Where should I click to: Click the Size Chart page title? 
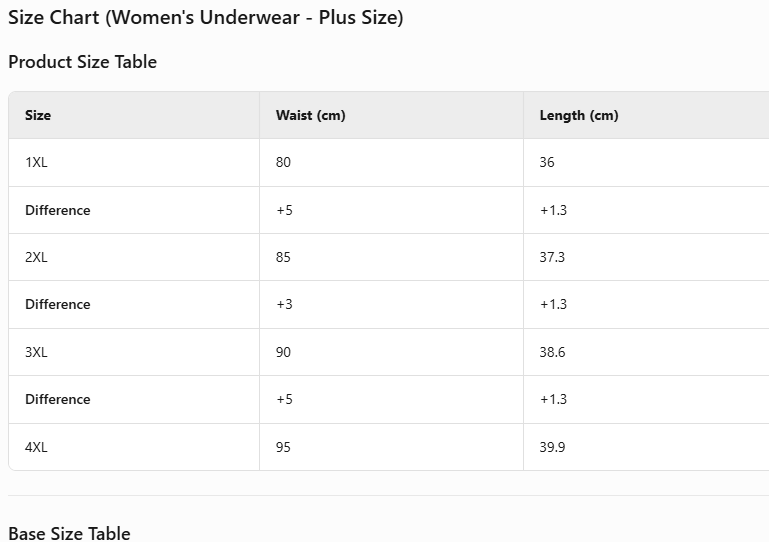[206, 18]
